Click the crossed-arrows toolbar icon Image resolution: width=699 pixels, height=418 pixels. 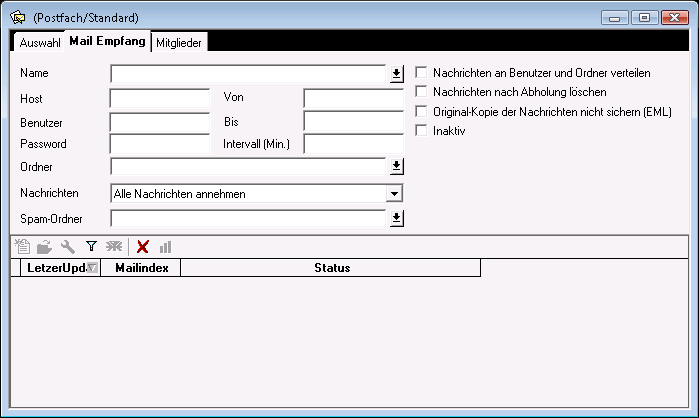pyautogui.click(x=114, y=246)
